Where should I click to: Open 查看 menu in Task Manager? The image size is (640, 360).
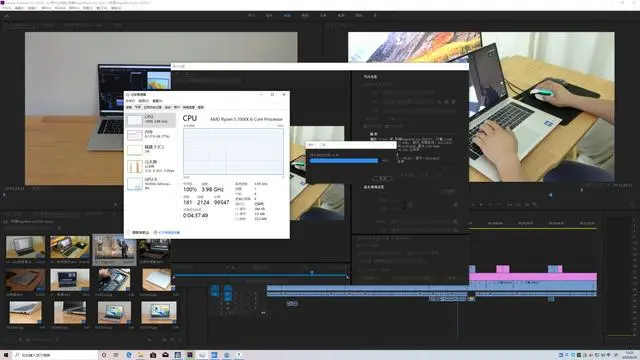coord(157,100)
